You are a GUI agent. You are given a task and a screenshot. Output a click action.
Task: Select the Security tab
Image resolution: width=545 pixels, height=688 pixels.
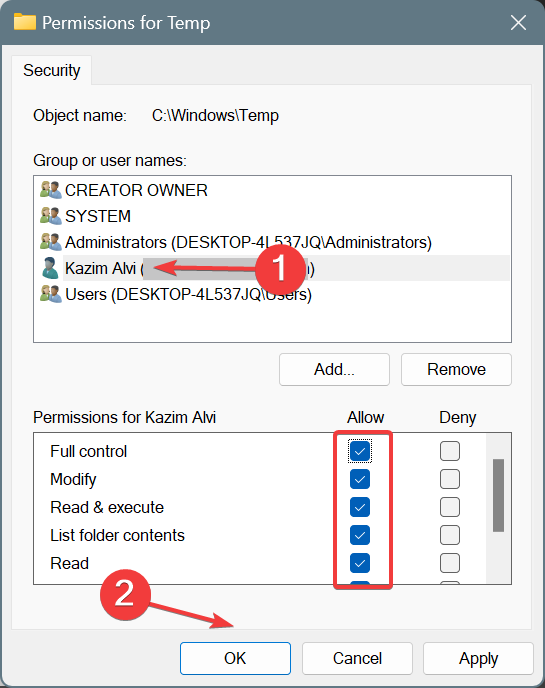coord(52,70)
